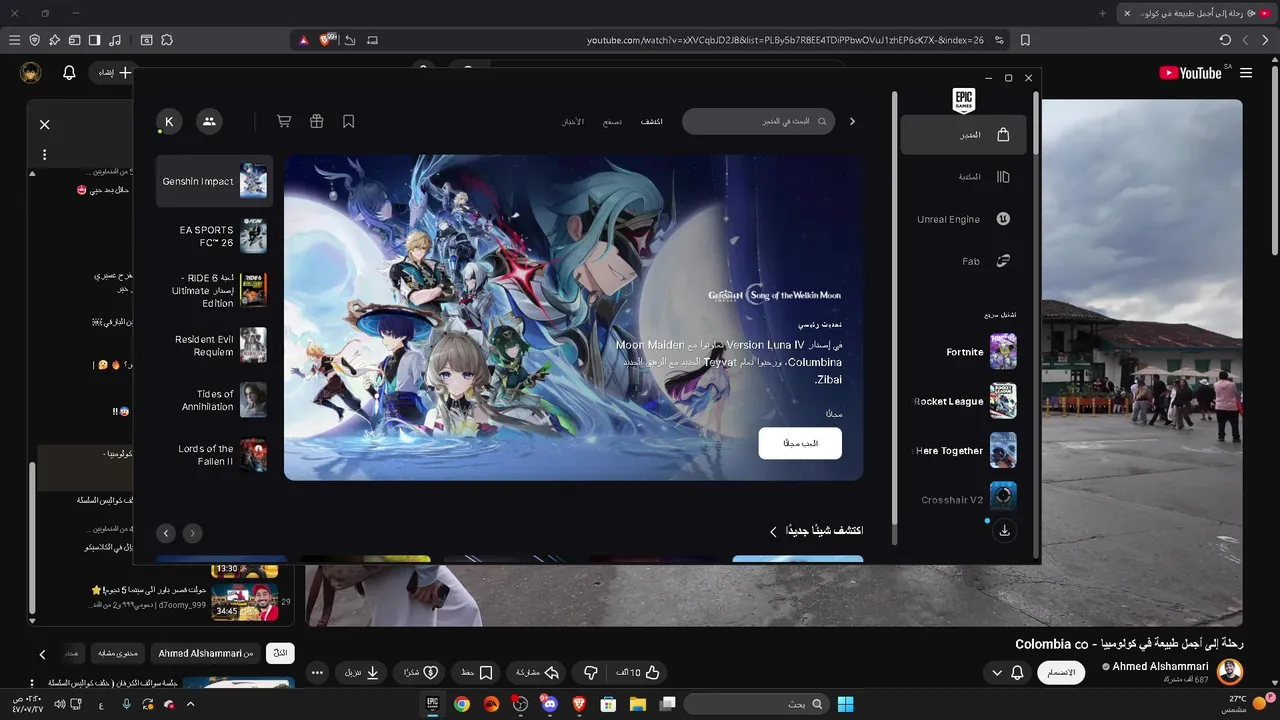Open Discord from the taskbar
Image resolution: width=1280 pixels, height=720 pixels.
tap(549, 704)
